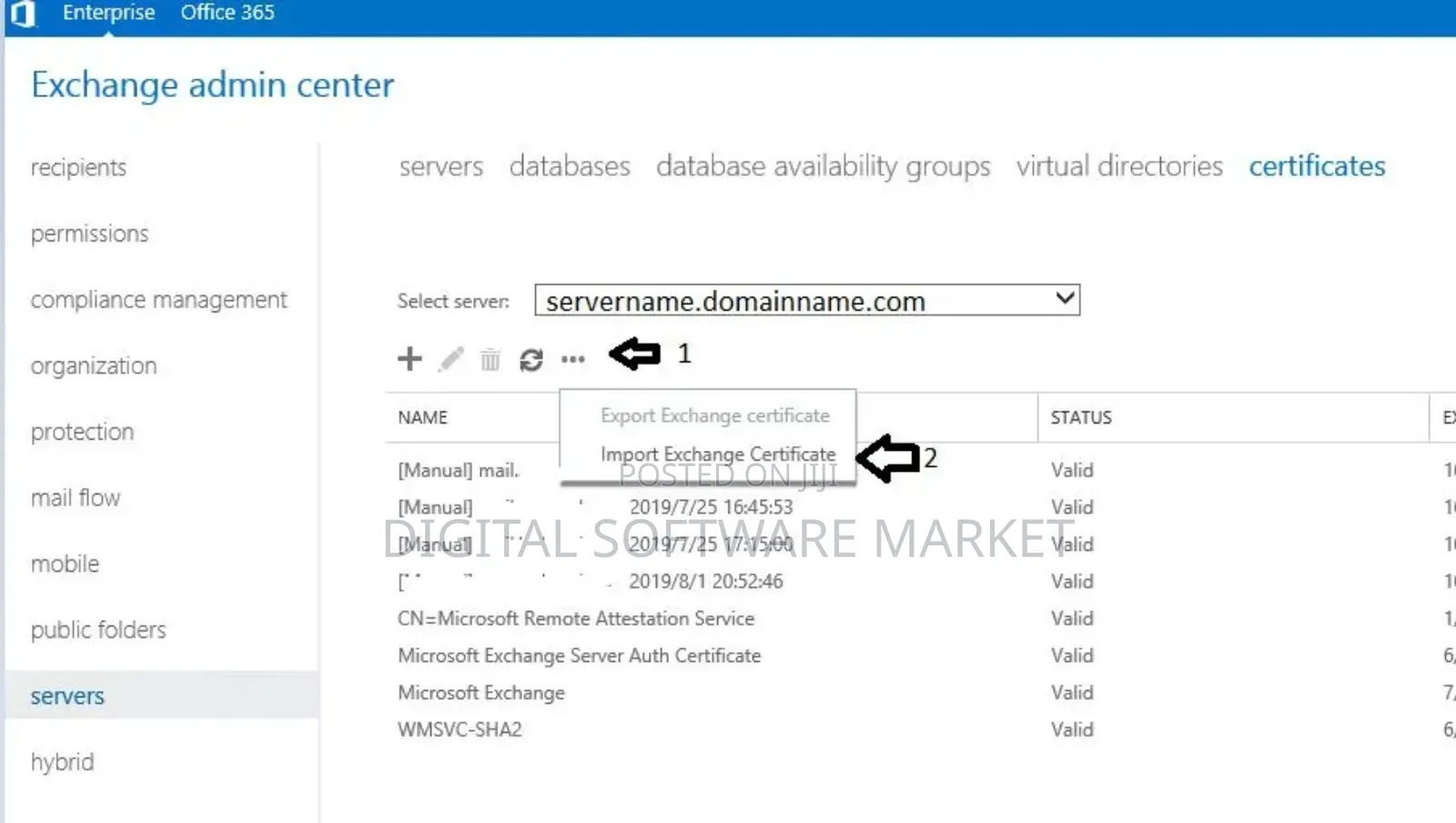
Task: Open the certificates tab
Action: (1317, 167)
